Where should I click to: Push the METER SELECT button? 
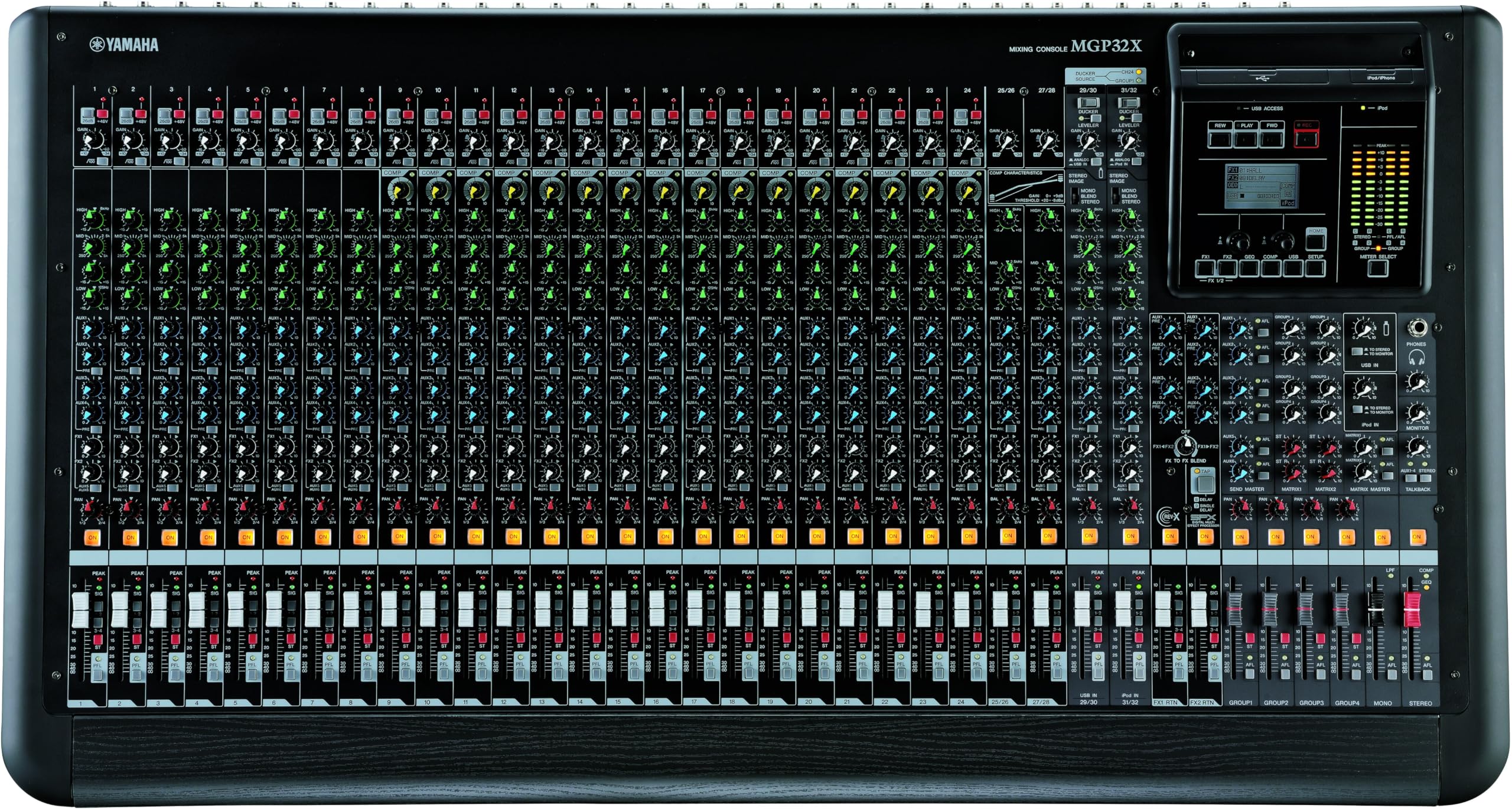(x=1378, y=269)
